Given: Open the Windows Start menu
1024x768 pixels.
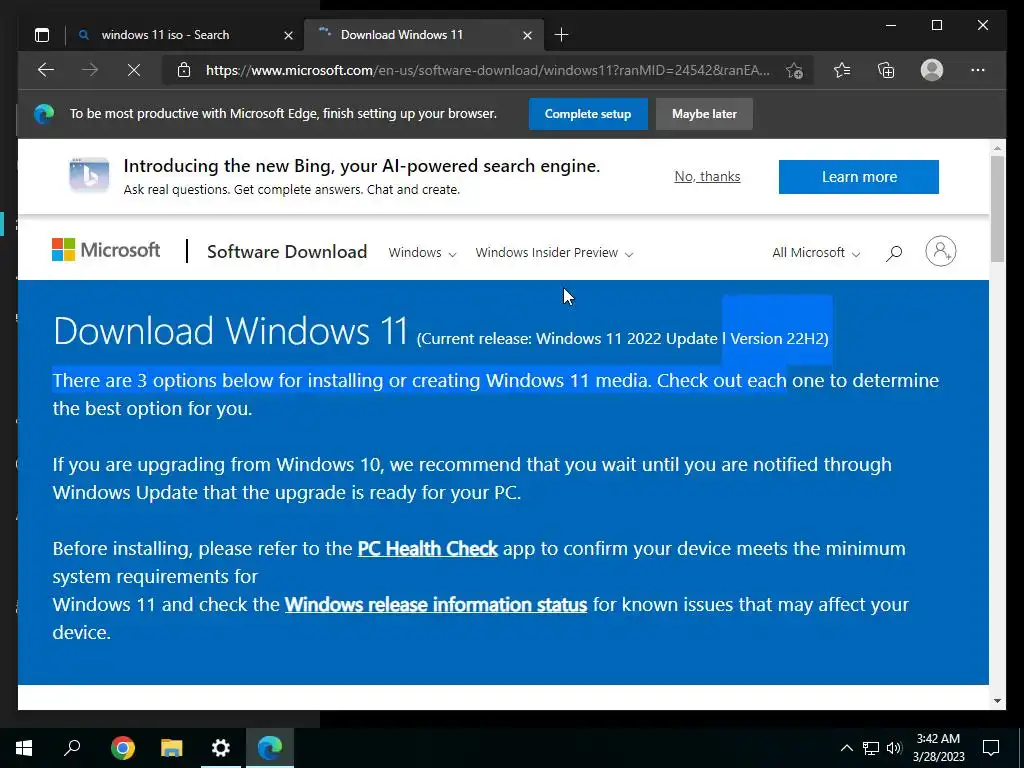Looking at the screenshot, I should click(x=24, y=748).
